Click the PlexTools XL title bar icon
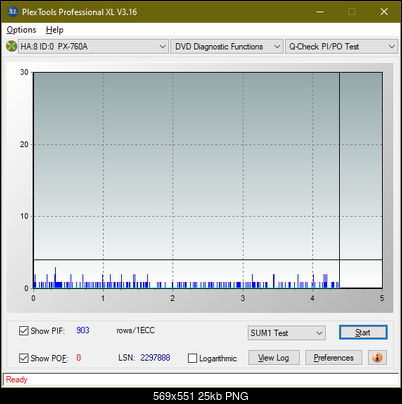This screenshot has width=402, height=404. coord(13,12)
